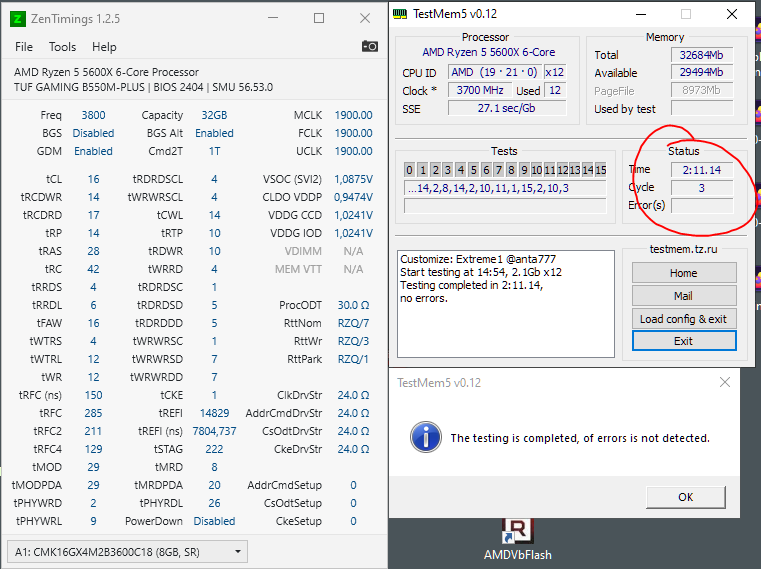The image size is (761, 569).
Task: Click the RttPark value RZQ/1
Action: pos(353,359)
